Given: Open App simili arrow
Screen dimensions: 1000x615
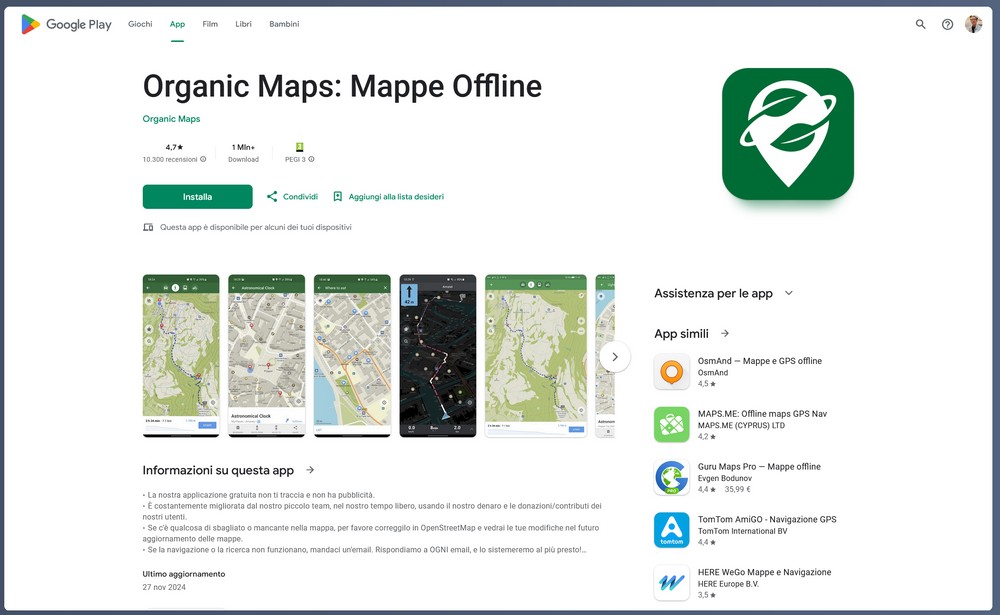Looking at the screenshot, I should [725, 334].
